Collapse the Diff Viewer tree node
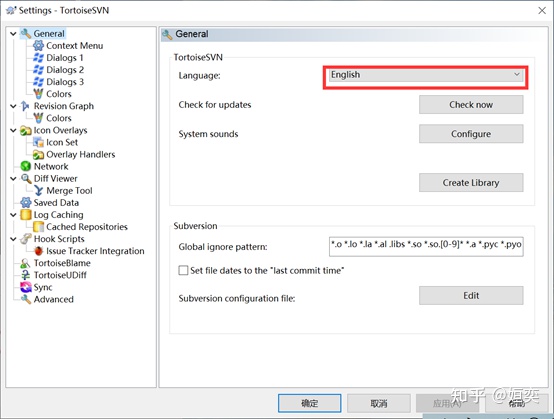The height and width of the screenshot is (419, 554). [x=13, y=179]
